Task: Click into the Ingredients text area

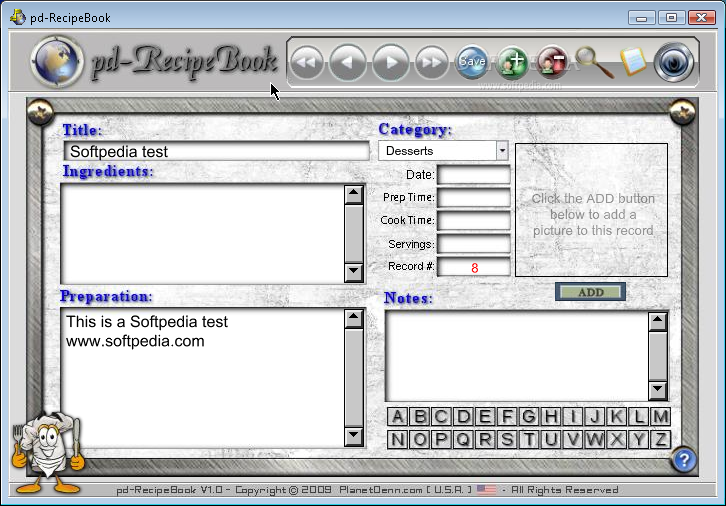Action: point(203,233)
